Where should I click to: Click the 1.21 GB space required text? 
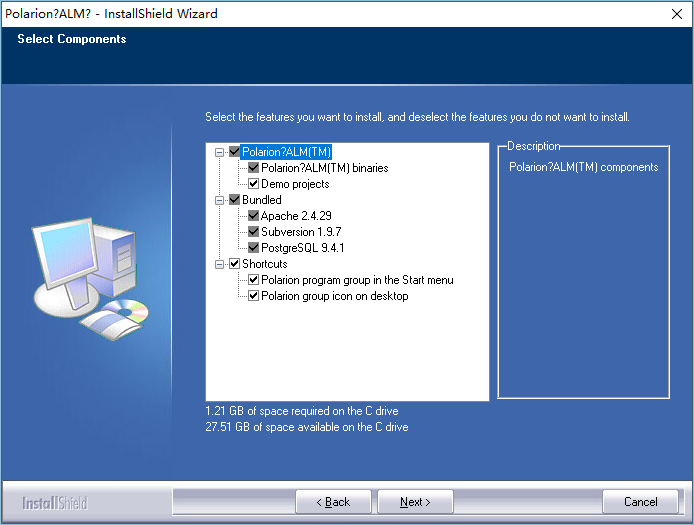(x=302, y=411)
